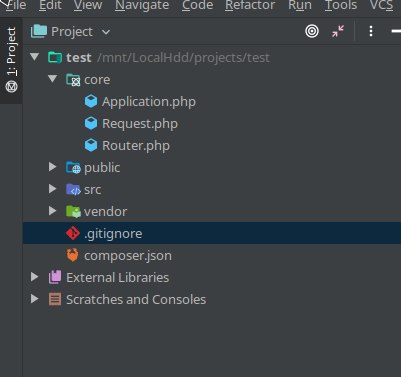Click the composer.json orange icon
Image resolution: width=401 pixels, height=377 pixels.
(x=73, y=255)
